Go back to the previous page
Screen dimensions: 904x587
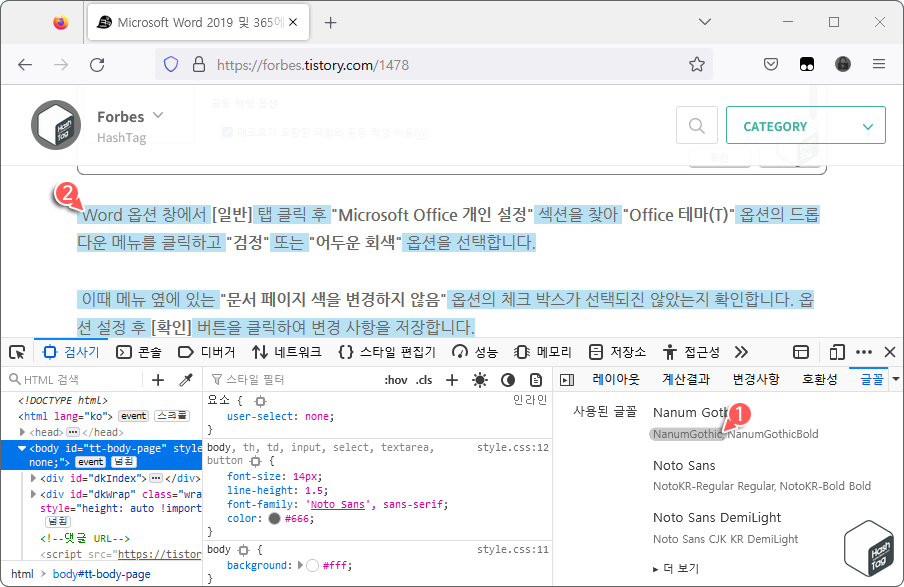25,65
